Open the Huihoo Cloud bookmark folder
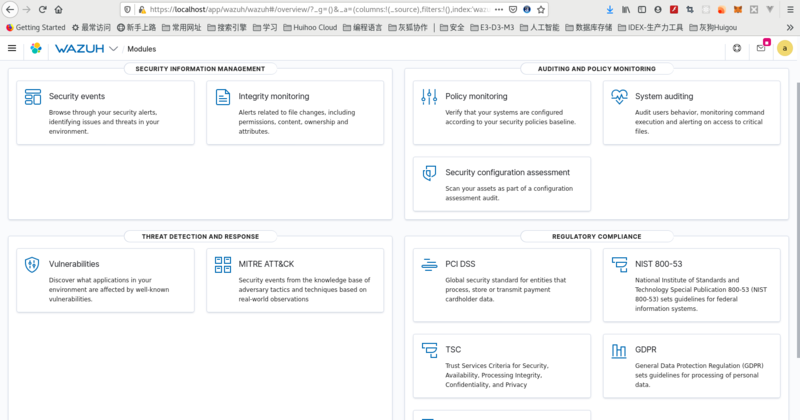This screenshot has width=800, height=420. (310, 28)
